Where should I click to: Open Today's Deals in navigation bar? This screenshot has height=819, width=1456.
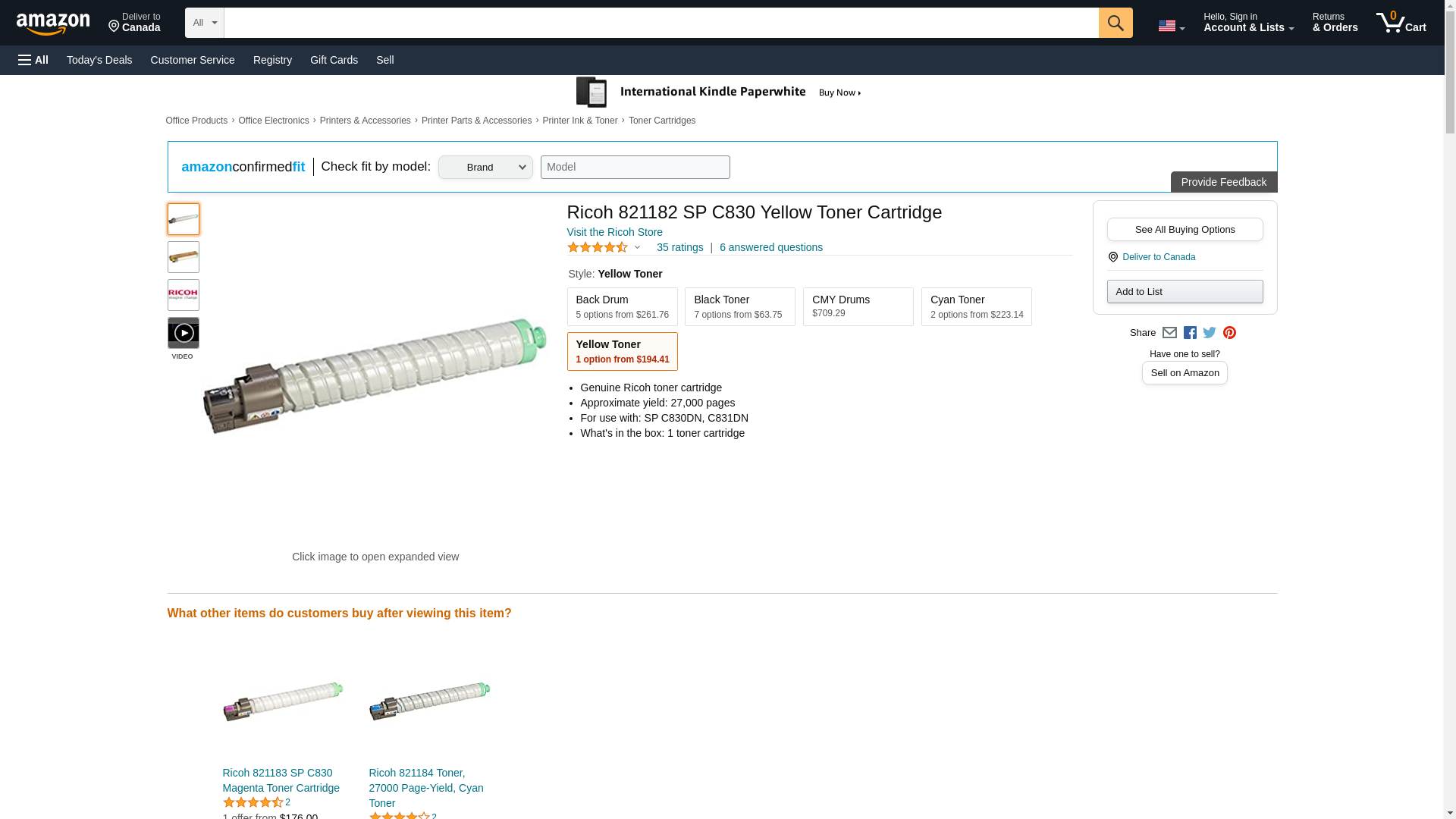99,60
